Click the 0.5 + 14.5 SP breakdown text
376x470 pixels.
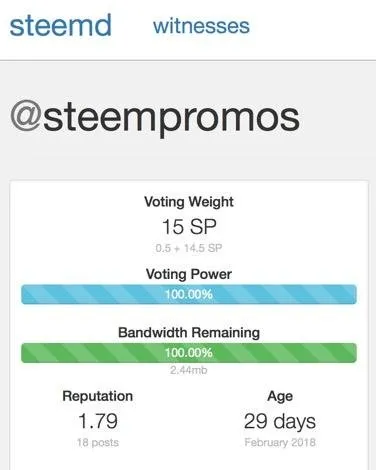tap(189, 248)
